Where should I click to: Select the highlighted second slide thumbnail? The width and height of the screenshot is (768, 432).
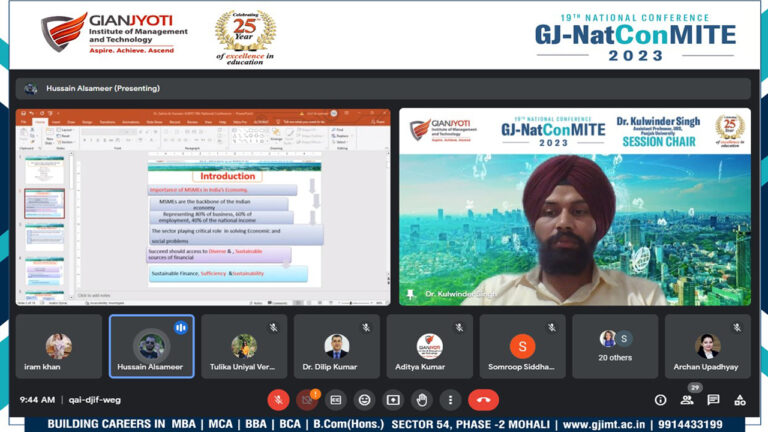coord(45,203)
